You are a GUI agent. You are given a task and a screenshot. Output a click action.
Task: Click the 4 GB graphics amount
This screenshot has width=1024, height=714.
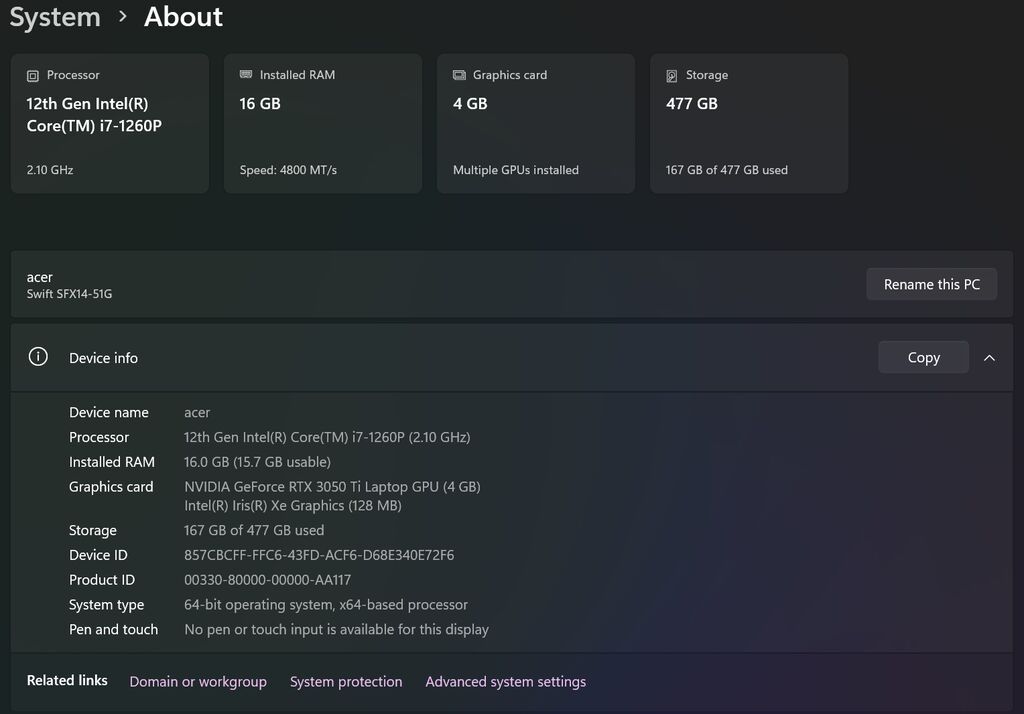point(470,104)
